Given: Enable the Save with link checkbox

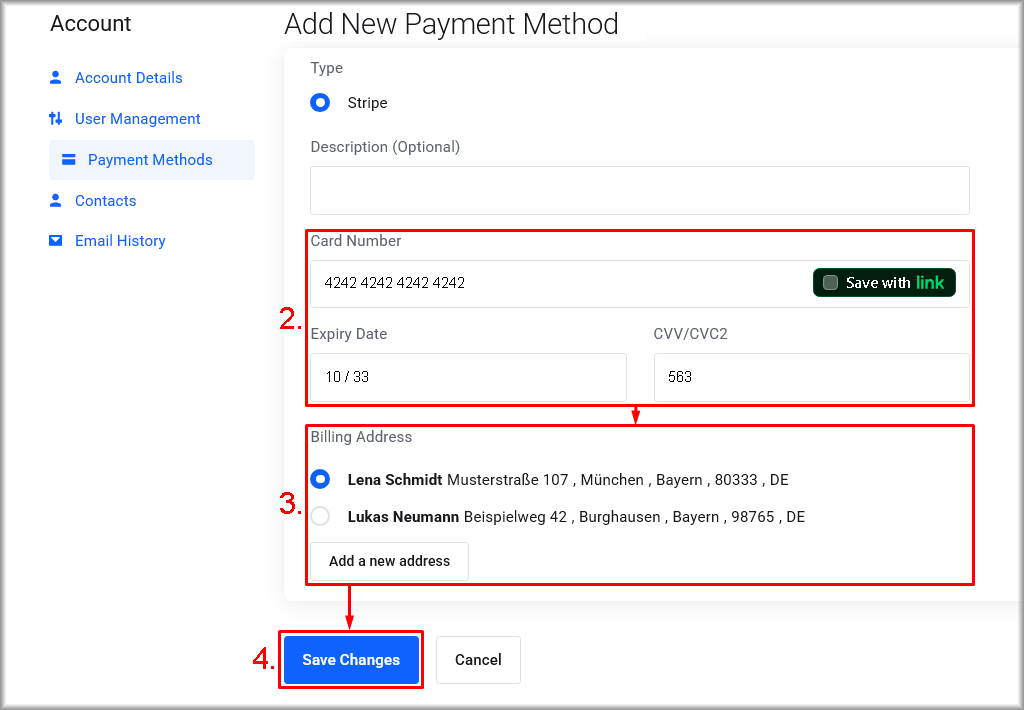Looking at the screenshot, I should pos(830,283).
